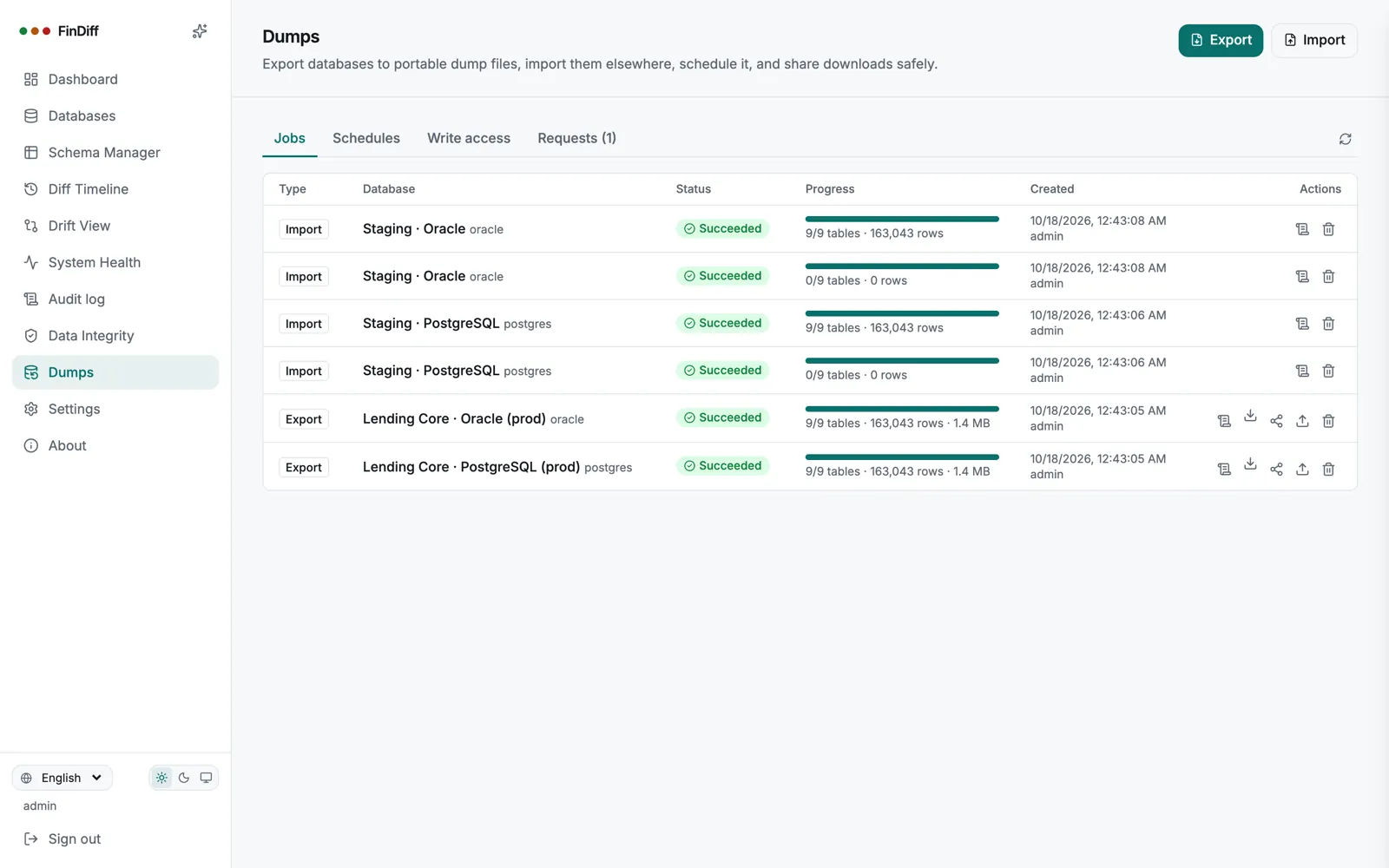The image size is (1389, 868).
Task: Share the Lending Core PostgreSQL export dump
Action: point(1276,470)
